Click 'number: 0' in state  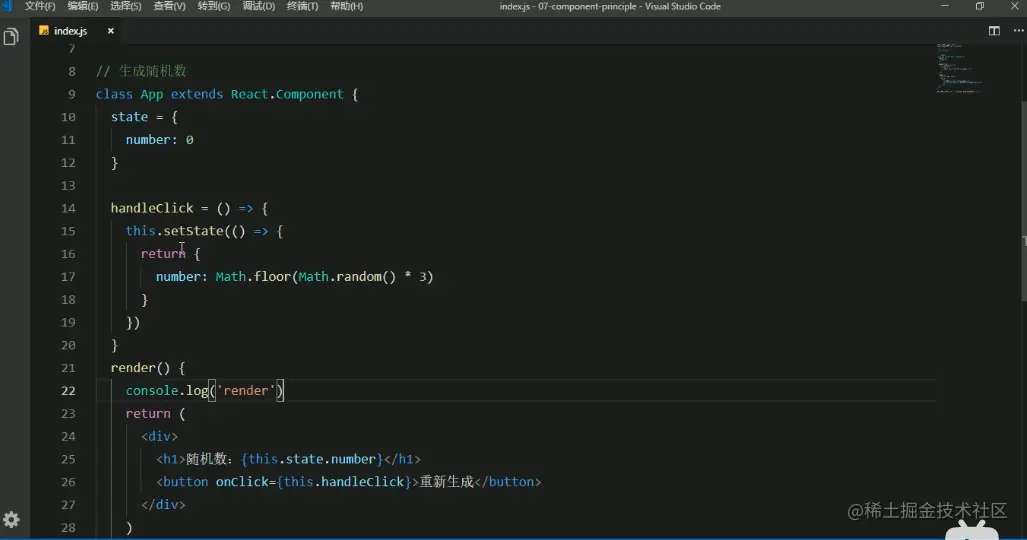click(x=159, y=140)
